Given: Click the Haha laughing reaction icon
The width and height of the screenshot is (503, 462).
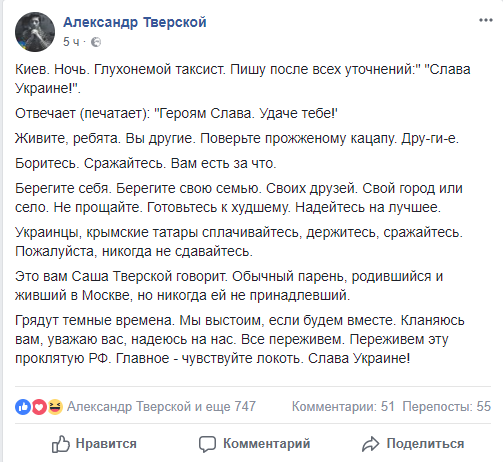Looking at the screenshot, I should [x=55, y=407].
